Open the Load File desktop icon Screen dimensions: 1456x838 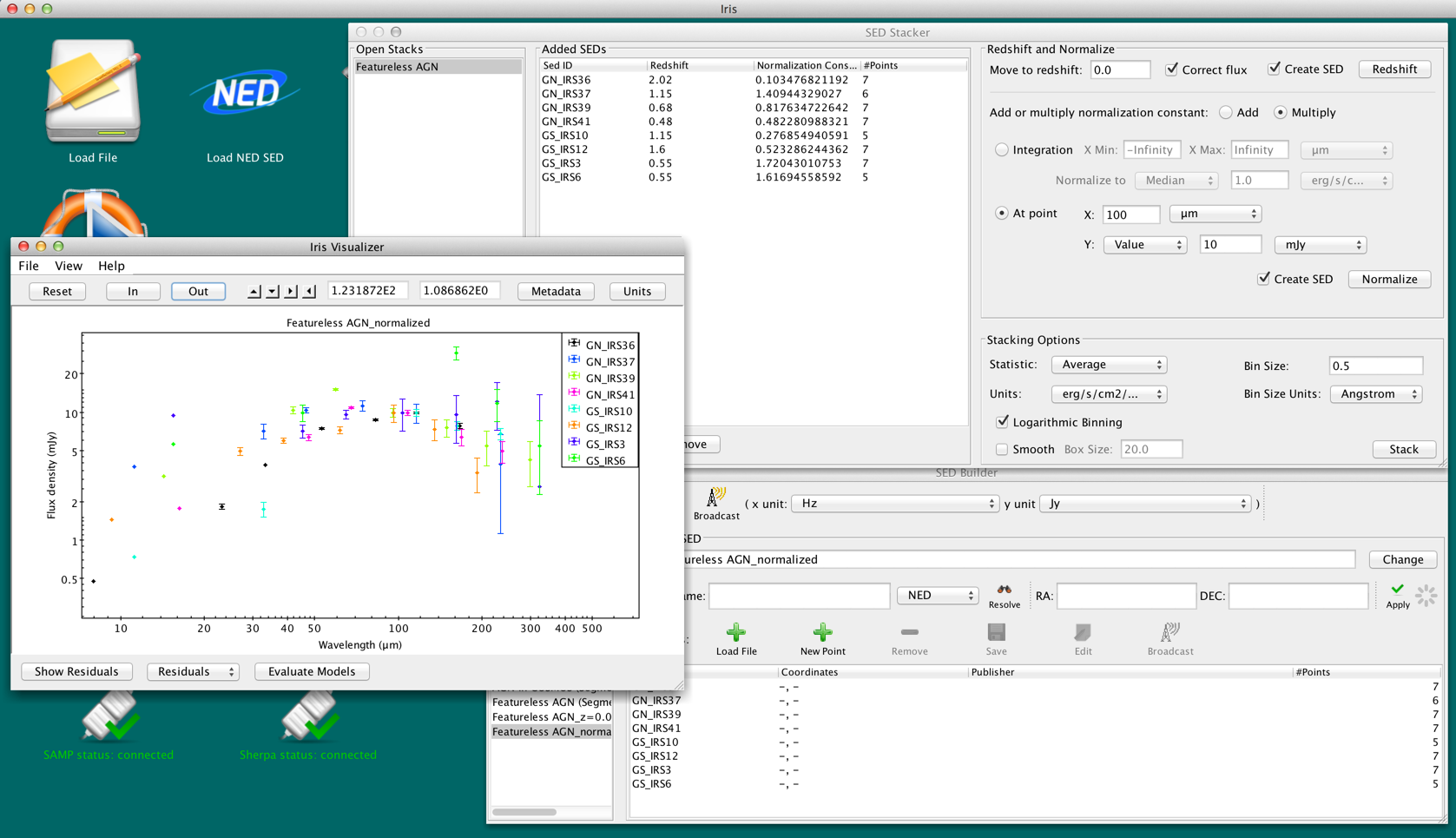point(93,91)
